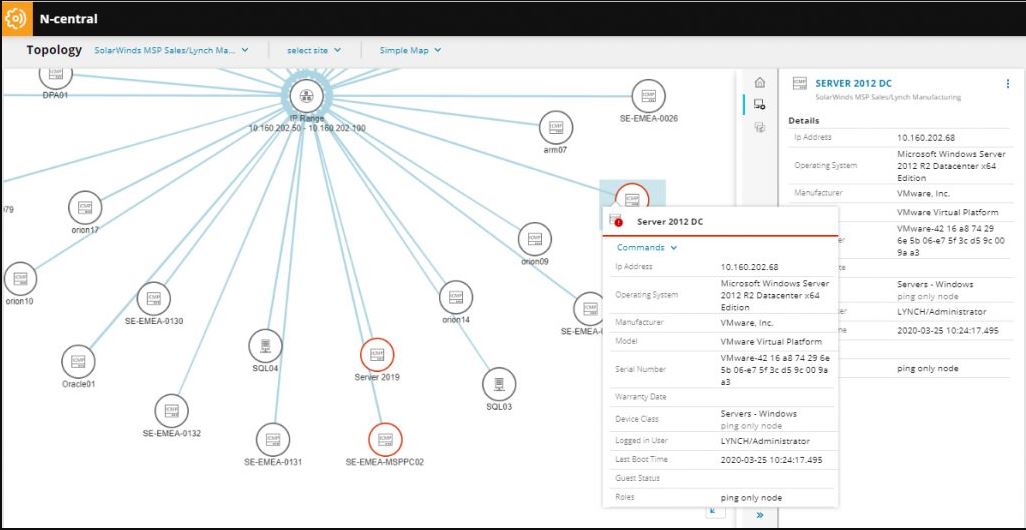Select the SE-EMEA-0131 device node
The width and height of the screenshot is (1026, 530).
pyautogui.click(x=273, y=440)
